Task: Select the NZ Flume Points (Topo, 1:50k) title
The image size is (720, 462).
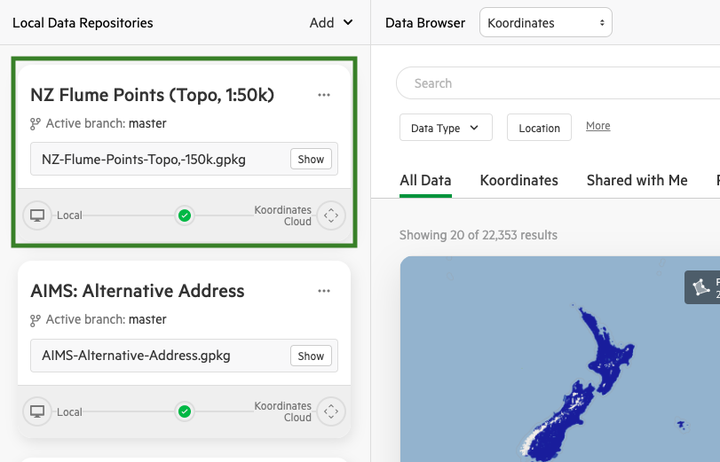Action: click(152, 95)
